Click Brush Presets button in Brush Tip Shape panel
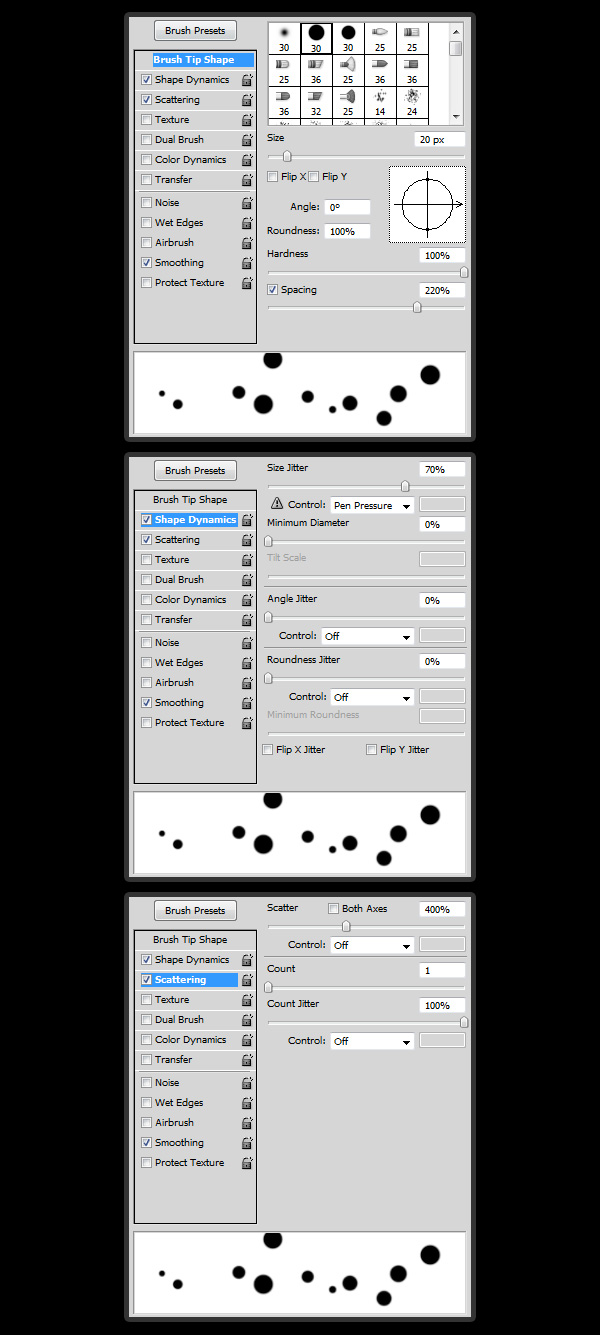The width and height of the screenshot is (600, 1335). pyautogui.click(x=195, y=31)
